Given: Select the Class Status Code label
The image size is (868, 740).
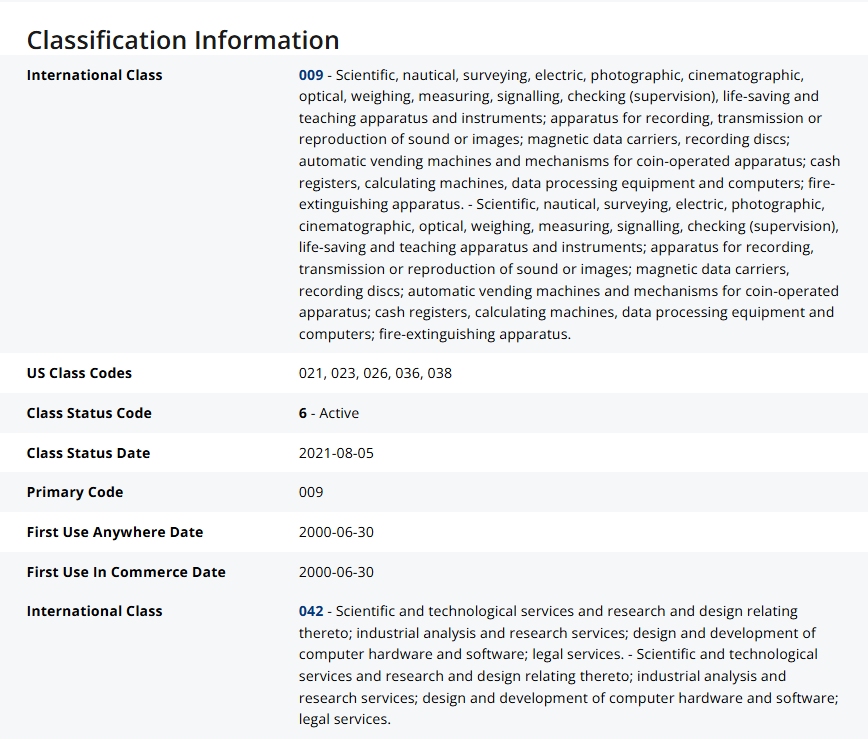Looking at the screenshot, I should pyautogui.click(x=89, y=413).
